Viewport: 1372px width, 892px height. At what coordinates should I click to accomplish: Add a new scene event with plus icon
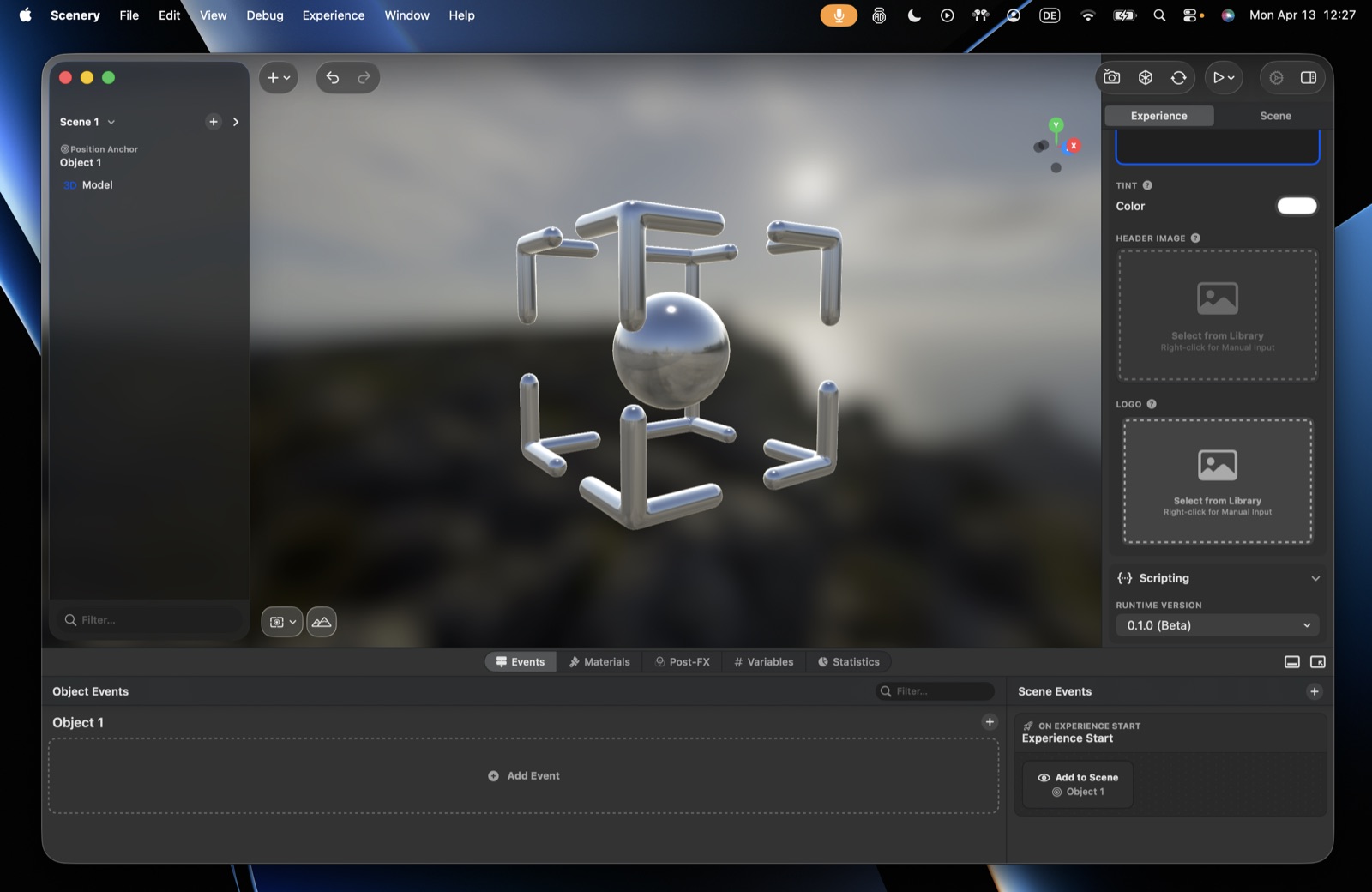pos(1315,691)
